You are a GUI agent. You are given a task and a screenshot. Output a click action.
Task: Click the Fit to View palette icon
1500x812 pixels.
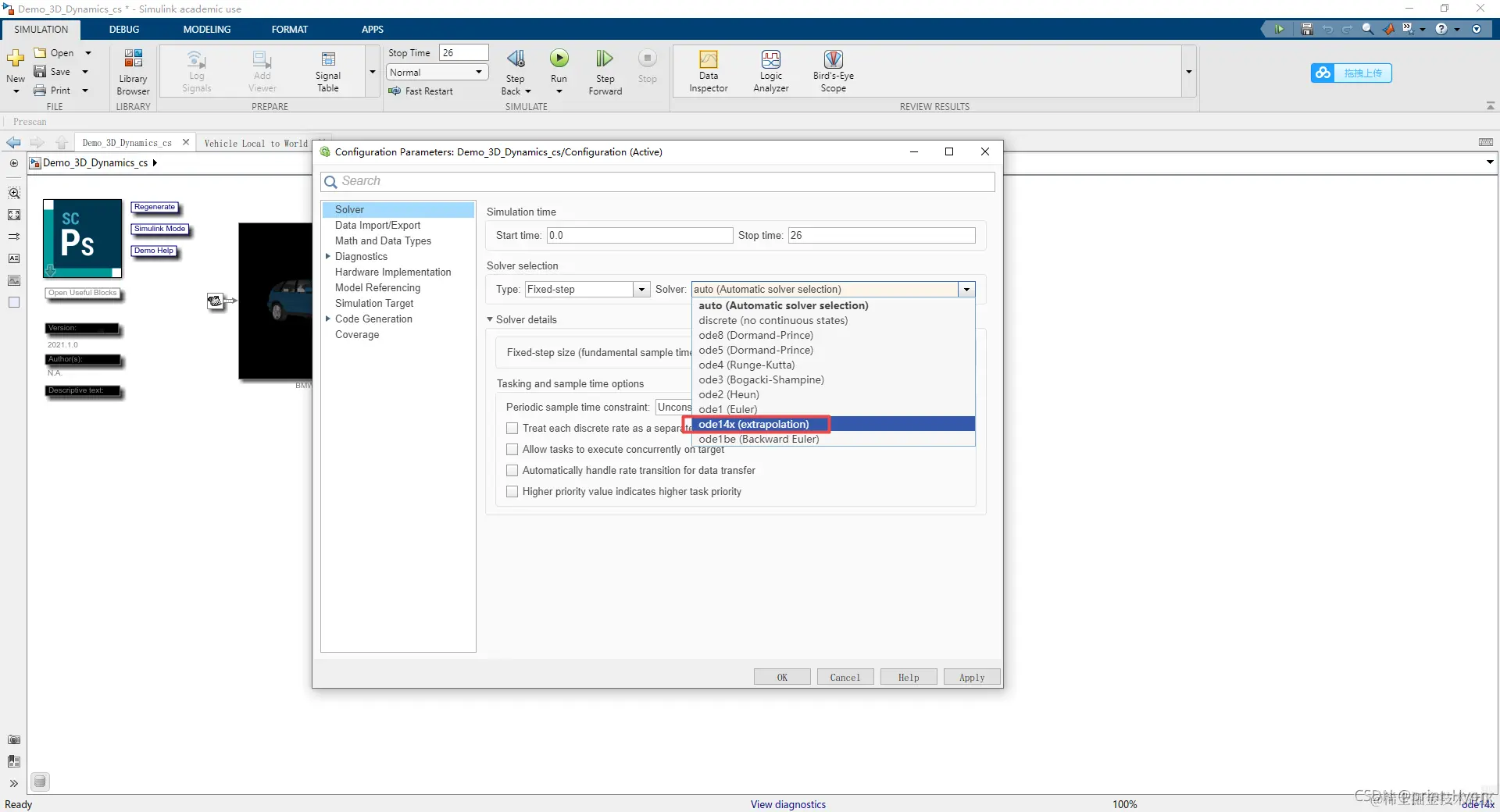14,215
